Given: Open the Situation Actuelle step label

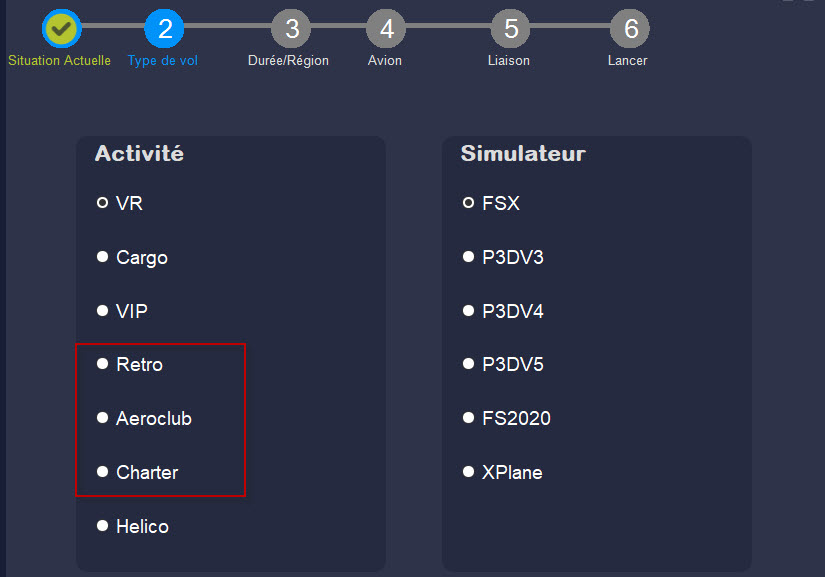Looking at the screenshot, I should (x=59, y=60).
